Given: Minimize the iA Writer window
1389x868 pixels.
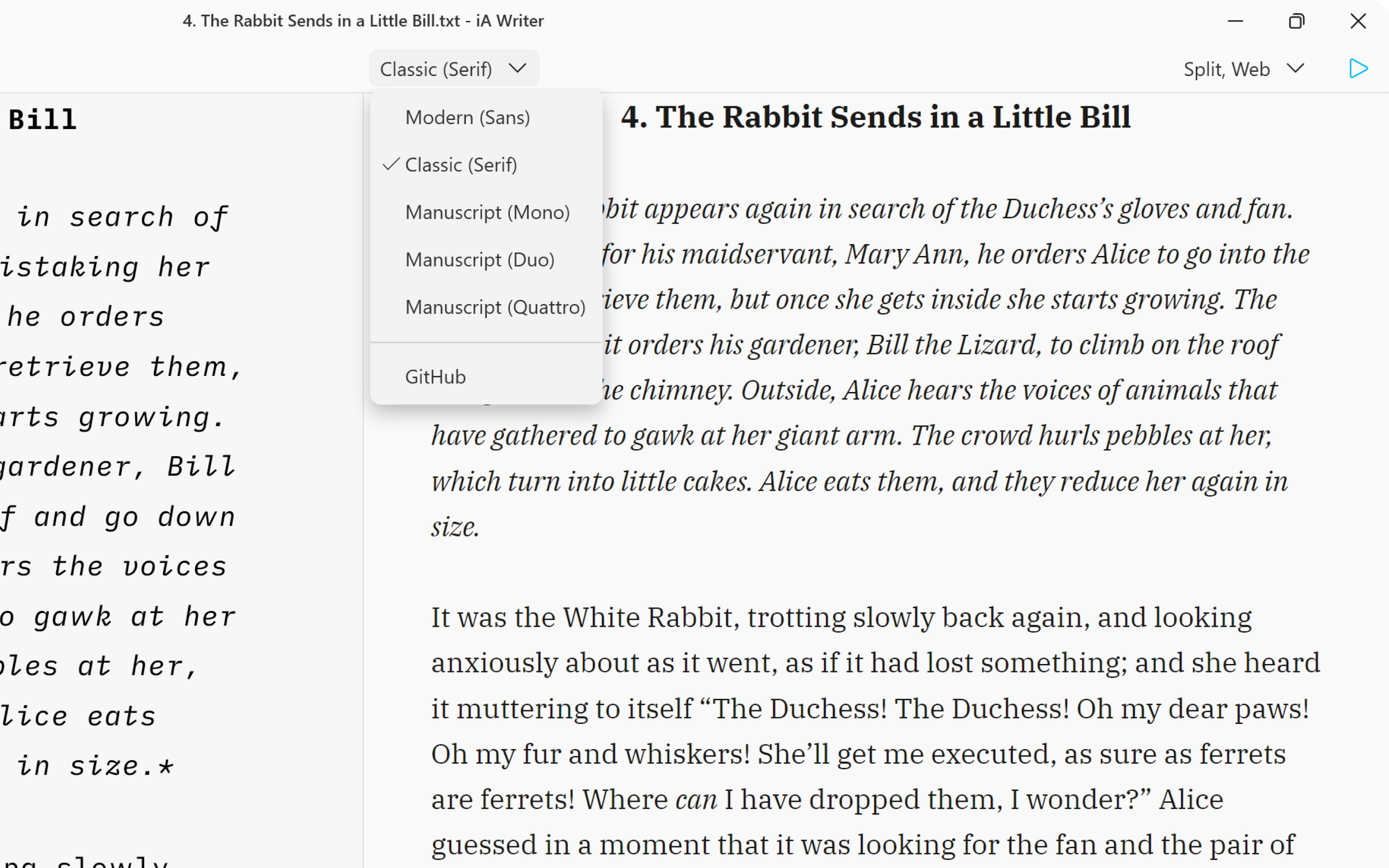Looking at the screenshot, I should tap(1235, 21).
